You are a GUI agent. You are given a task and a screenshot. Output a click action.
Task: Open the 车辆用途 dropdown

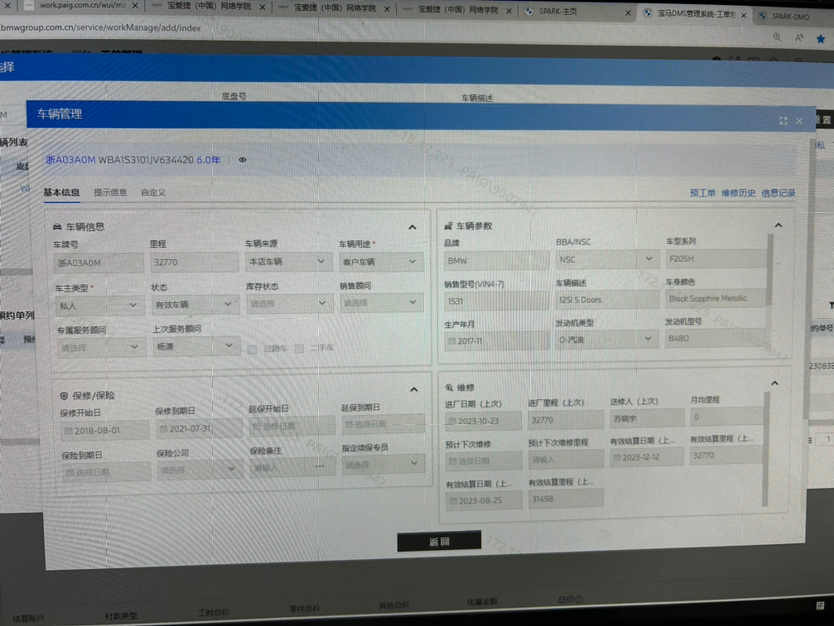(x=381, y=262)
